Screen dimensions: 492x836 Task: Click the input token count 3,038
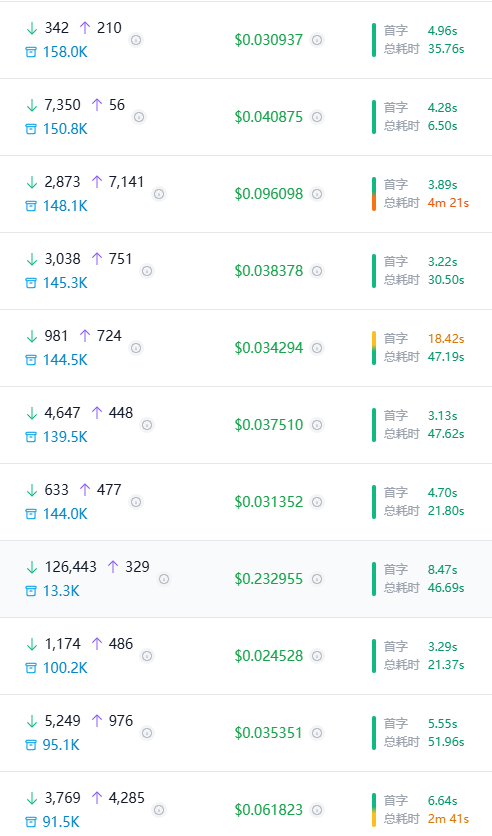click(62, 259)
